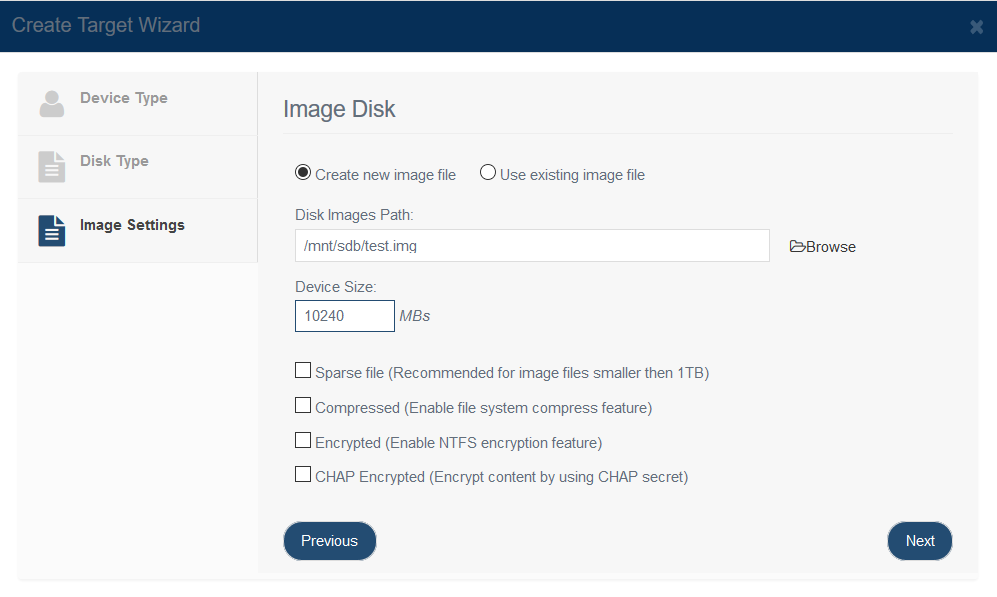
Task: Close the Create Target Wizard dialog
Action: coord(977,27)
